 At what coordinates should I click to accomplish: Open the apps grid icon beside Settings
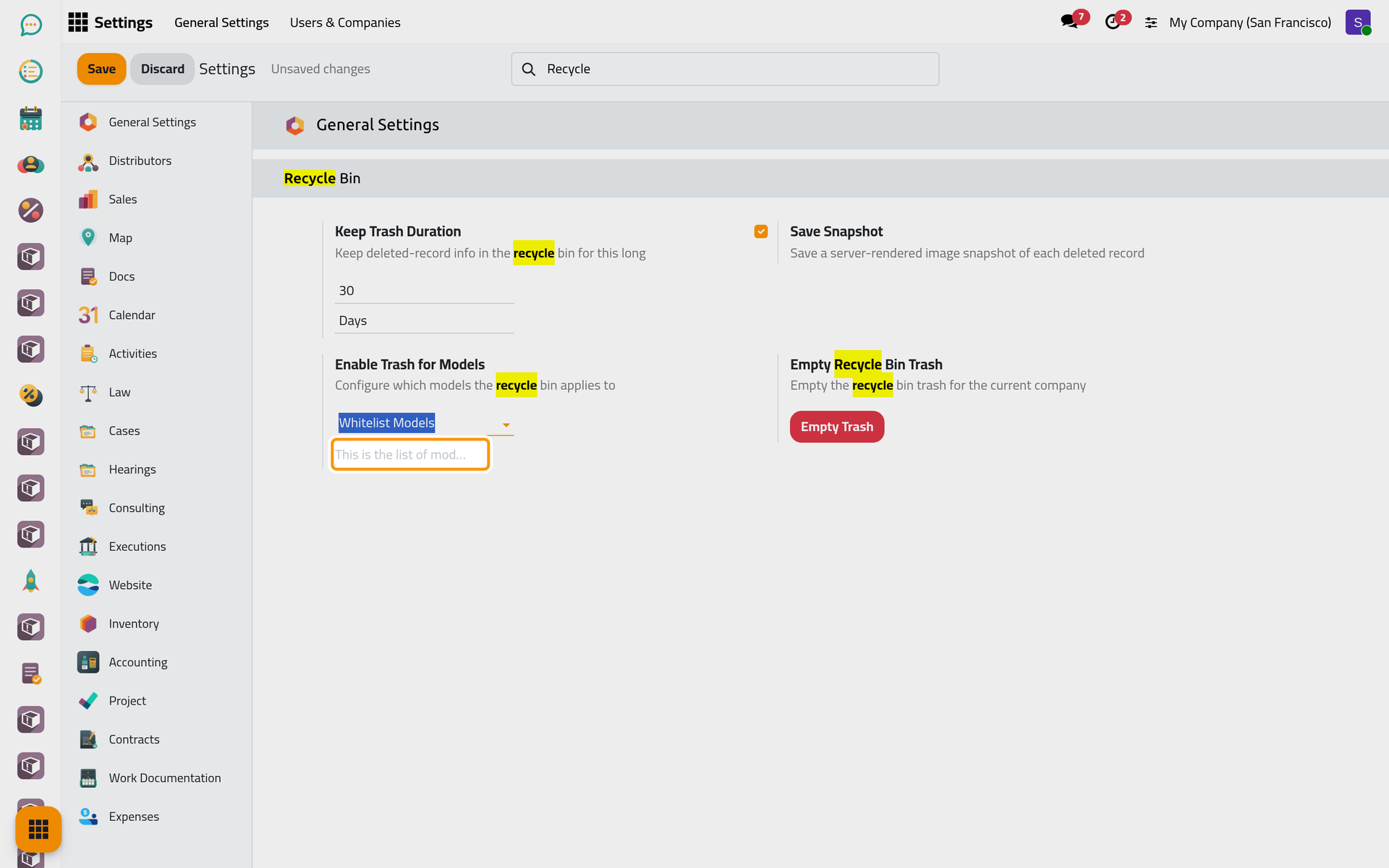point(78,22)
